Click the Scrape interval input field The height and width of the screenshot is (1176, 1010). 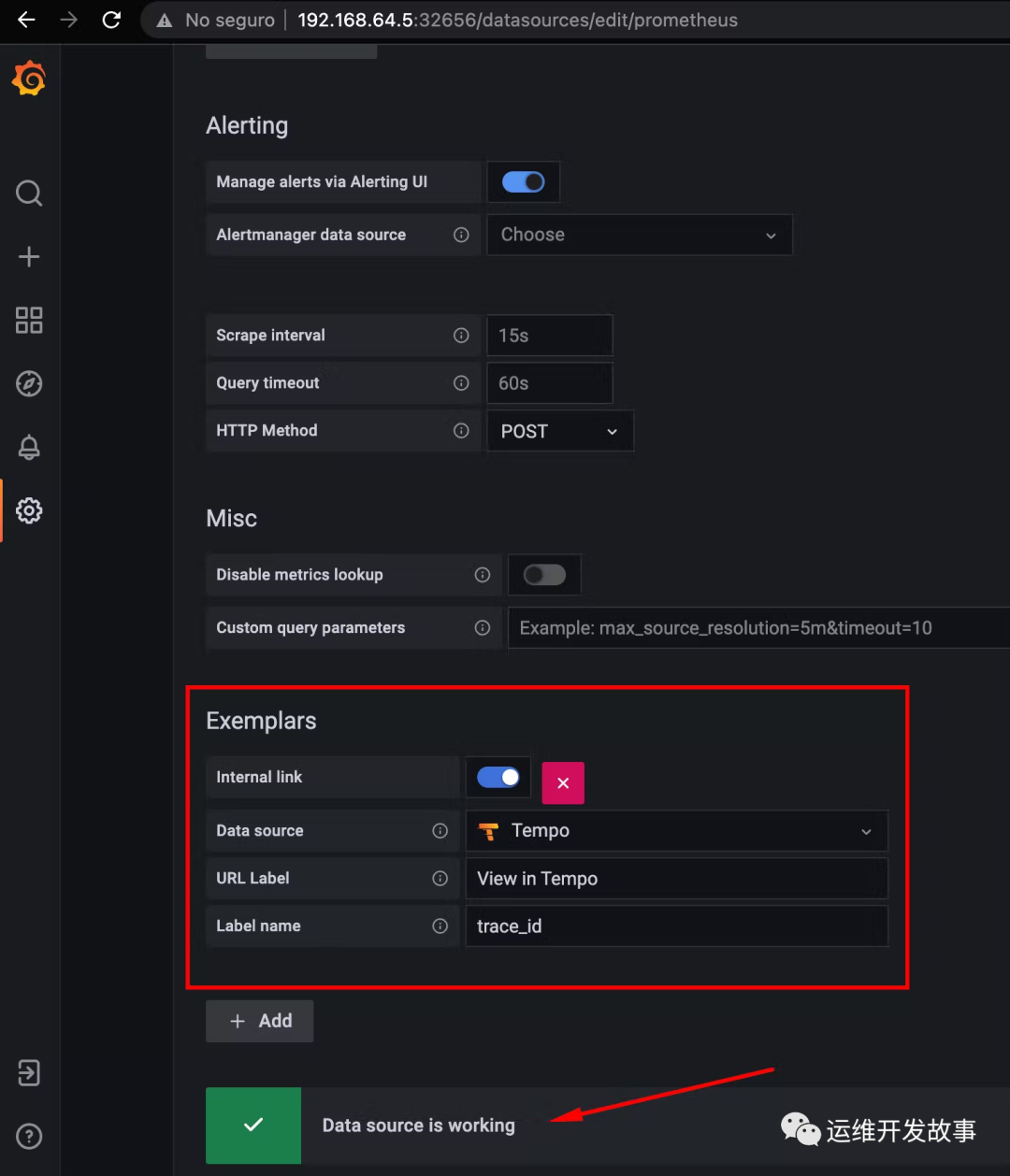pyautogui.click(x=549, y=336)
